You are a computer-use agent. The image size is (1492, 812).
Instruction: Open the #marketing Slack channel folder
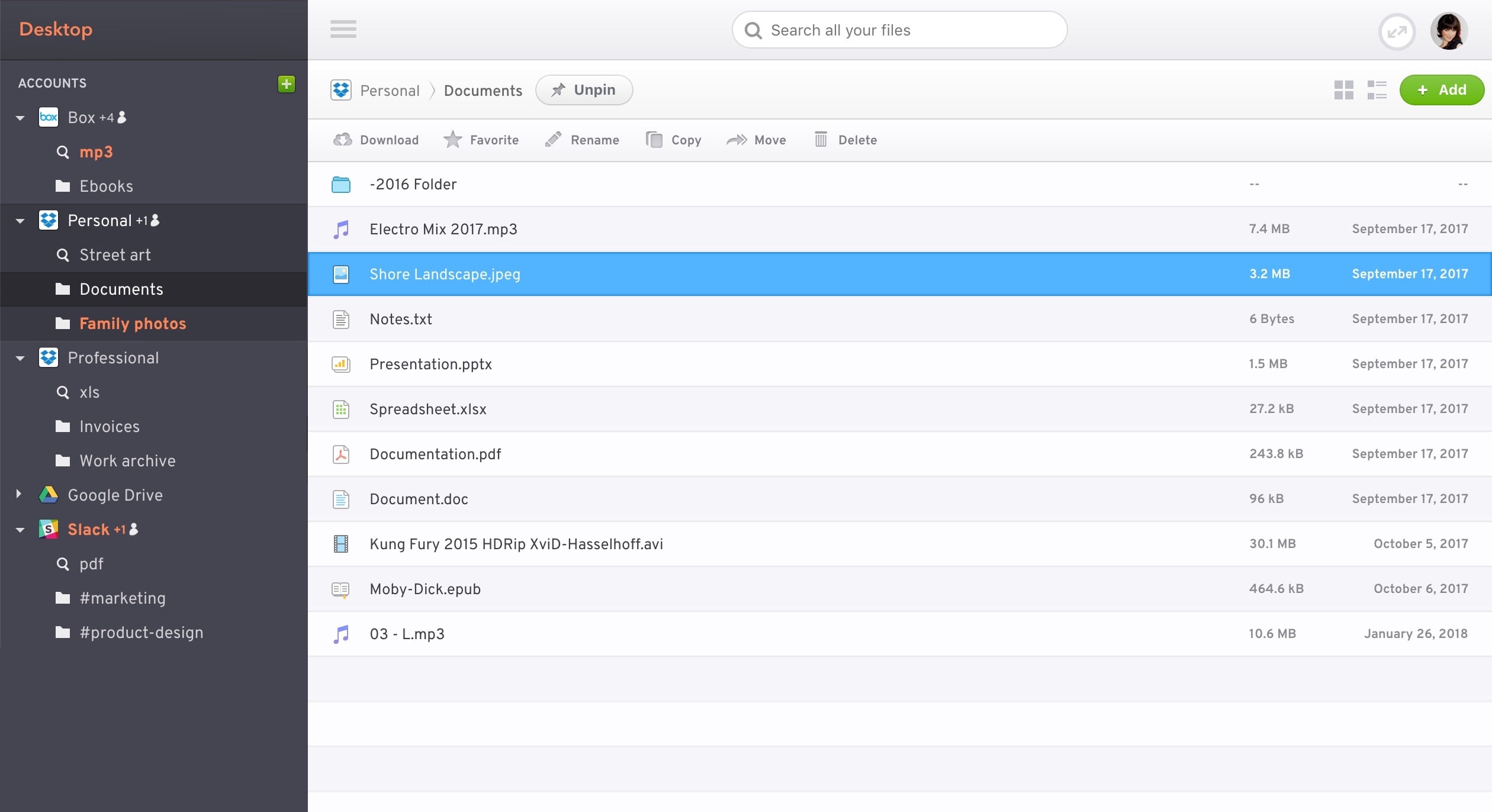click(x=121, y=598)
